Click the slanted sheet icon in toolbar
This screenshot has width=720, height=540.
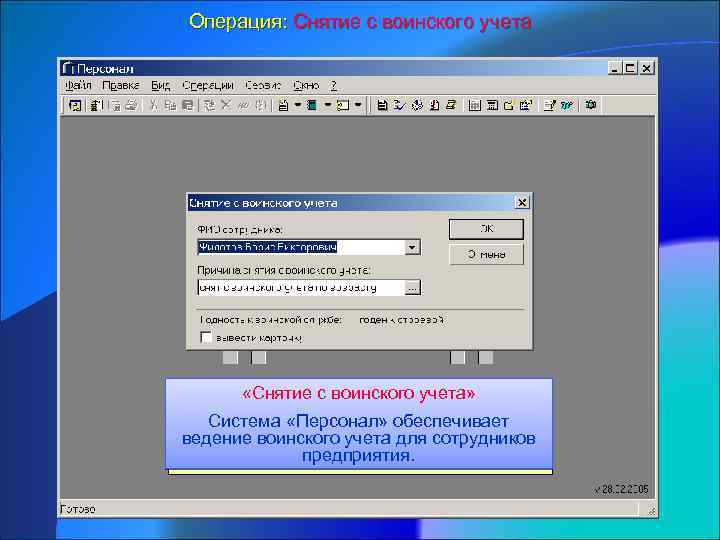[451, 105]
